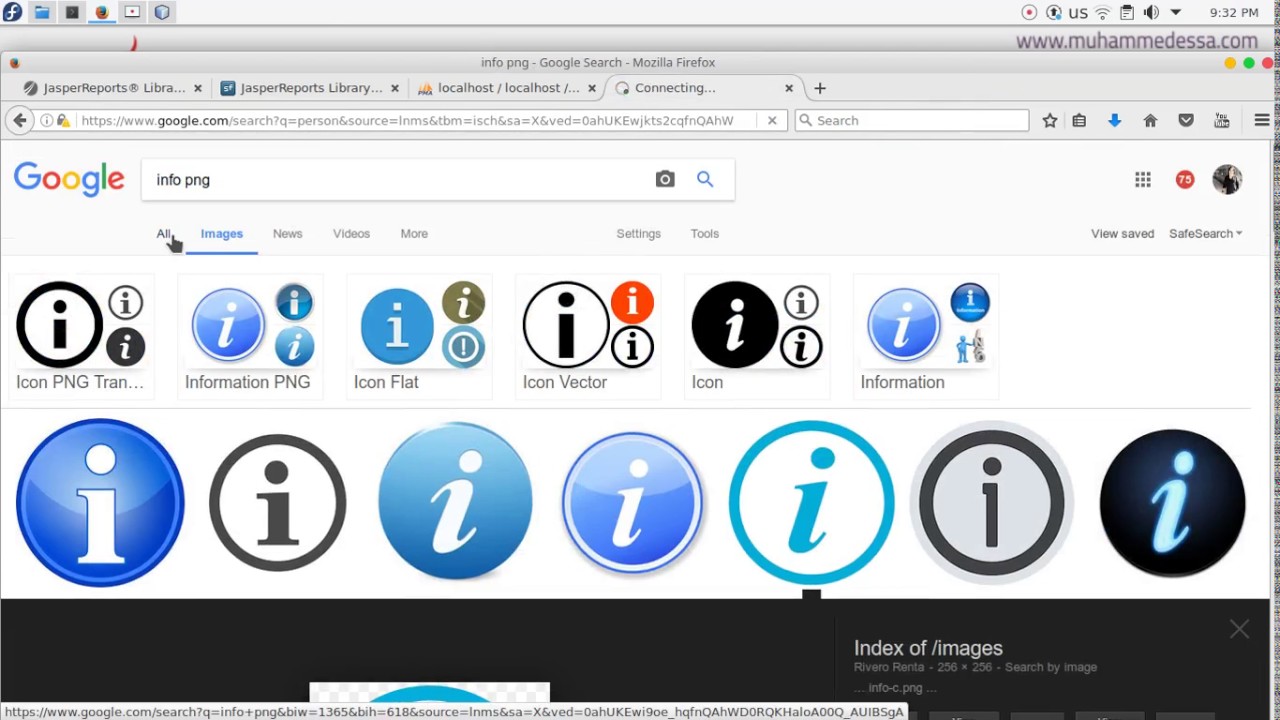Image resolution: width=1280 pixels, height=720 pixels.
Task: Go to the Firefox home page
Action: pos(1150,120)
